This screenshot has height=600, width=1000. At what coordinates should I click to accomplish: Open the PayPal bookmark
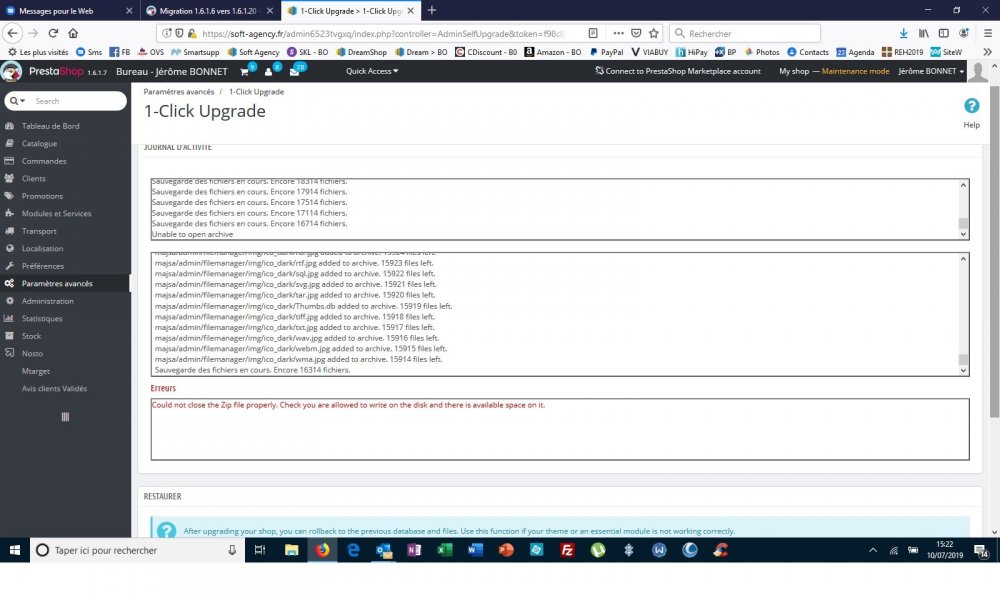(x=606, y=52)
